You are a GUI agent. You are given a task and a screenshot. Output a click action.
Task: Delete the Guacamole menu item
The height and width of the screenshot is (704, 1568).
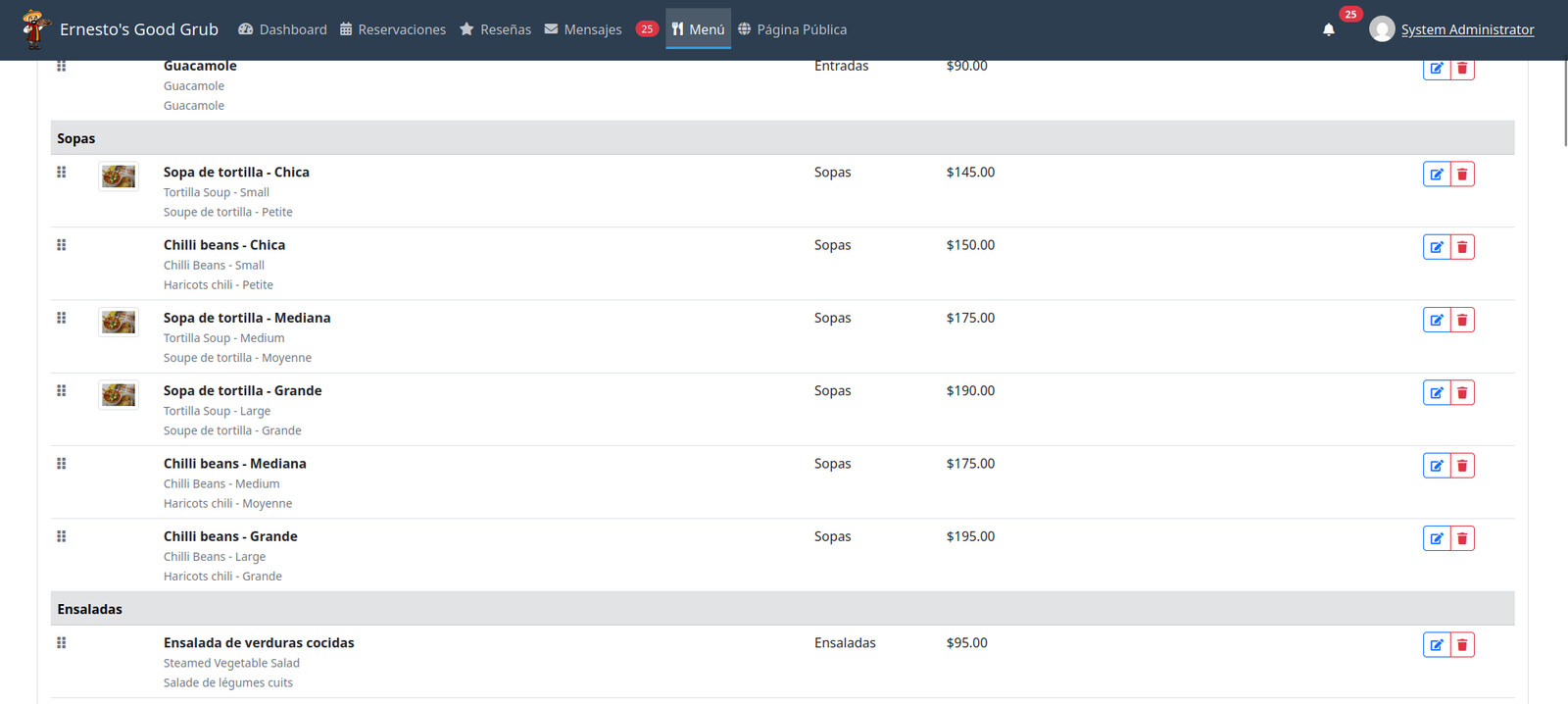pos(1462,70)
